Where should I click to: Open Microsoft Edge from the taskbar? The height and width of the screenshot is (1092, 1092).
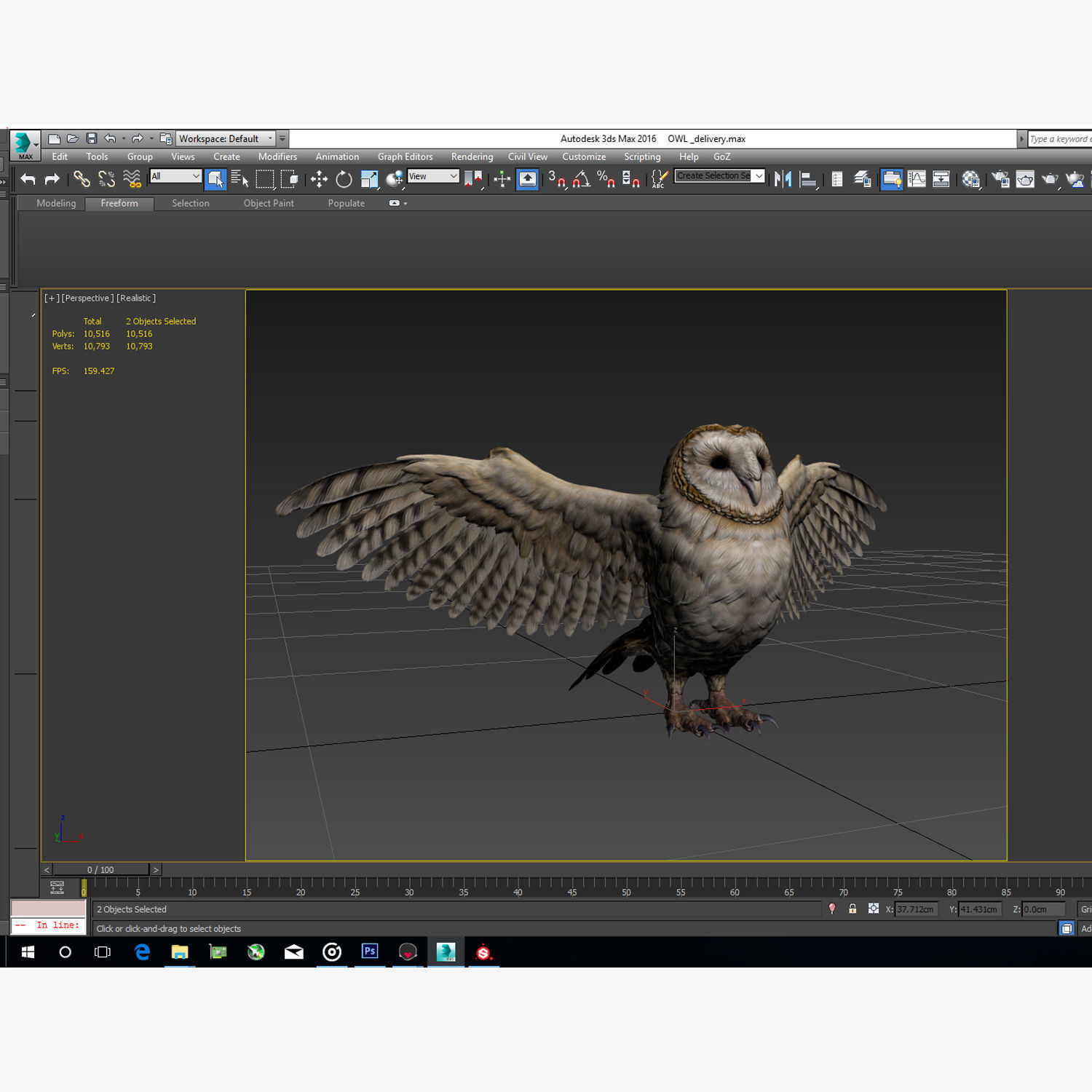point(142,951)
